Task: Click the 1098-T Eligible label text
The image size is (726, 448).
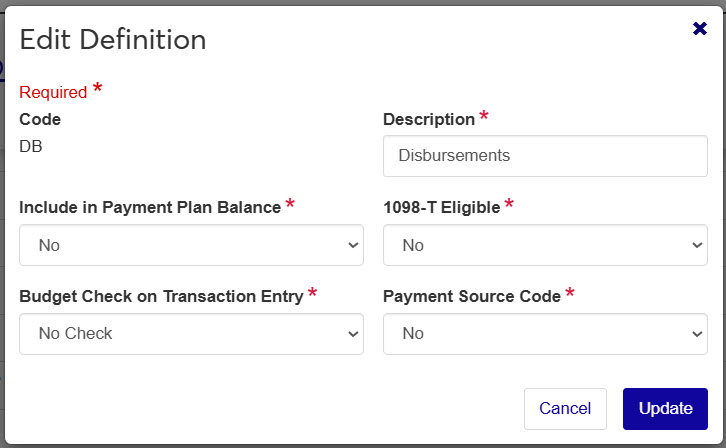Action: coord(441,208)
